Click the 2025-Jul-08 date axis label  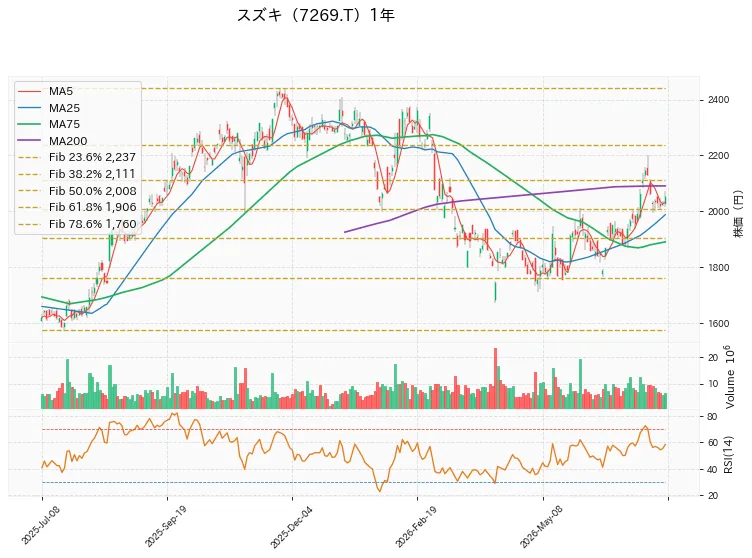pyautogui.click(x=41, y=525)
